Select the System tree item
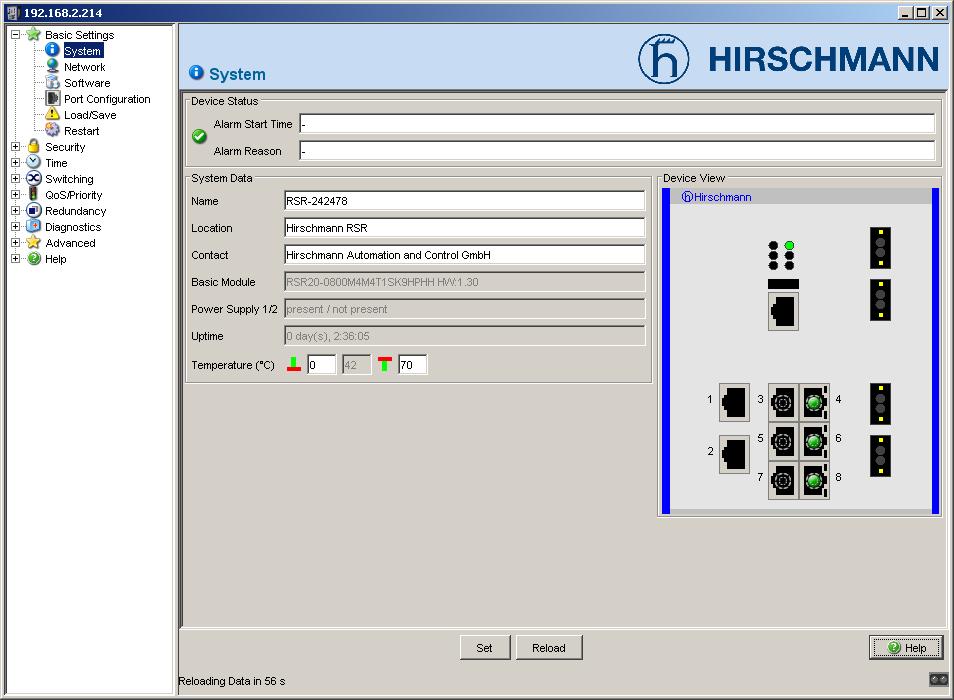The width and height of the screenshot is (954, 700). (83, 51)
